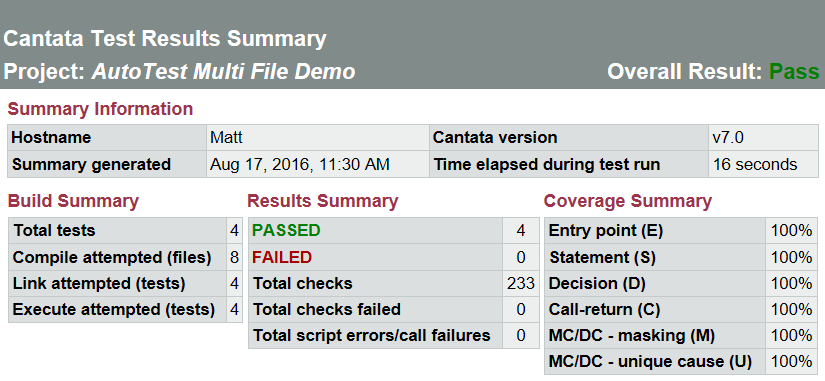This screenshot has height=381, width=825.
Task: Click the Cantata Test Results Summary title
Action: coord(165,39)
